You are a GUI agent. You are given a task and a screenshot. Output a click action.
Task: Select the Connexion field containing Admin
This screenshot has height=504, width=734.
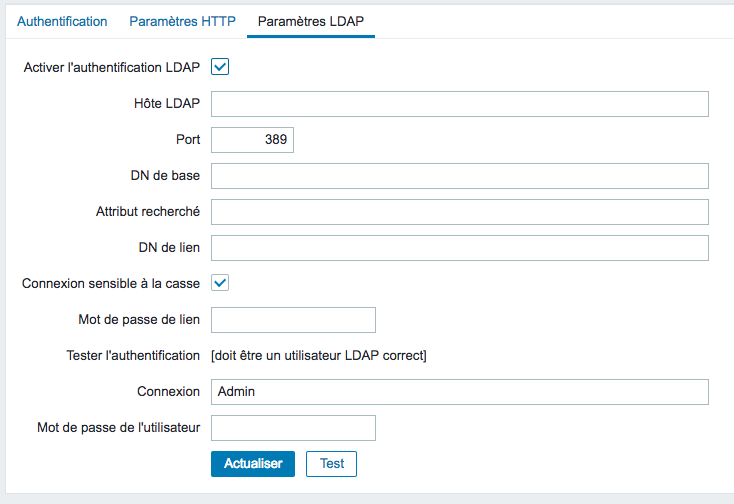tap(460, 392)
